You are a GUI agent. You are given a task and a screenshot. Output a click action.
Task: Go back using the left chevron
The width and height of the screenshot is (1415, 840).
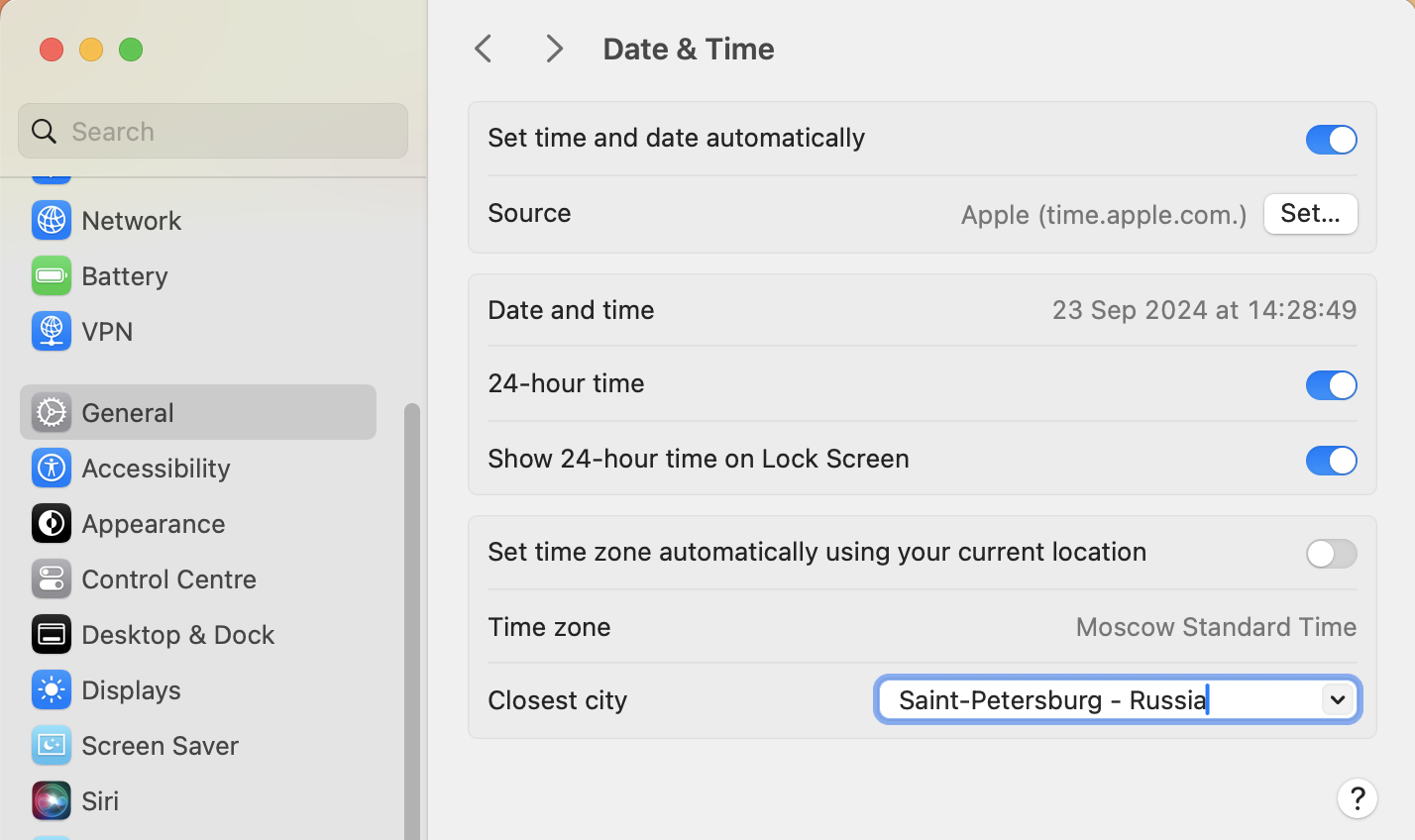click(x=484, y=49)
